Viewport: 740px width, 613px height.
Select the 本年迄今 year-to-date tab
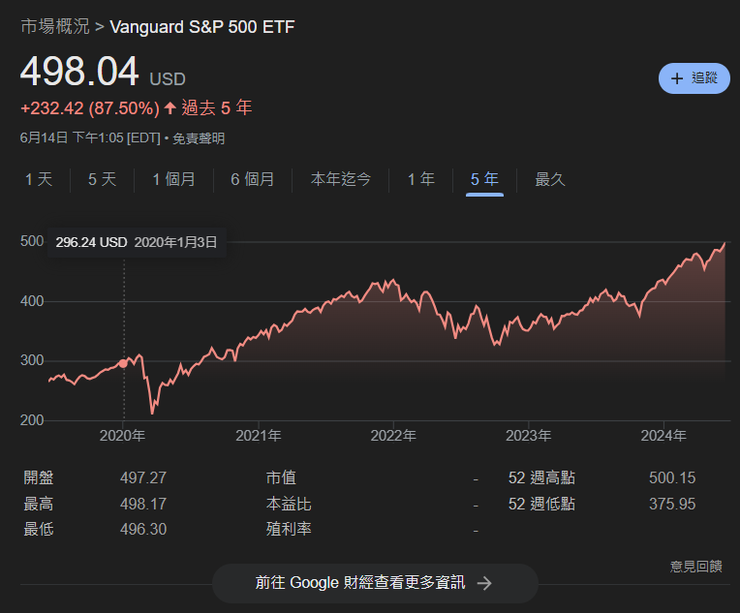tap(341, 179)
